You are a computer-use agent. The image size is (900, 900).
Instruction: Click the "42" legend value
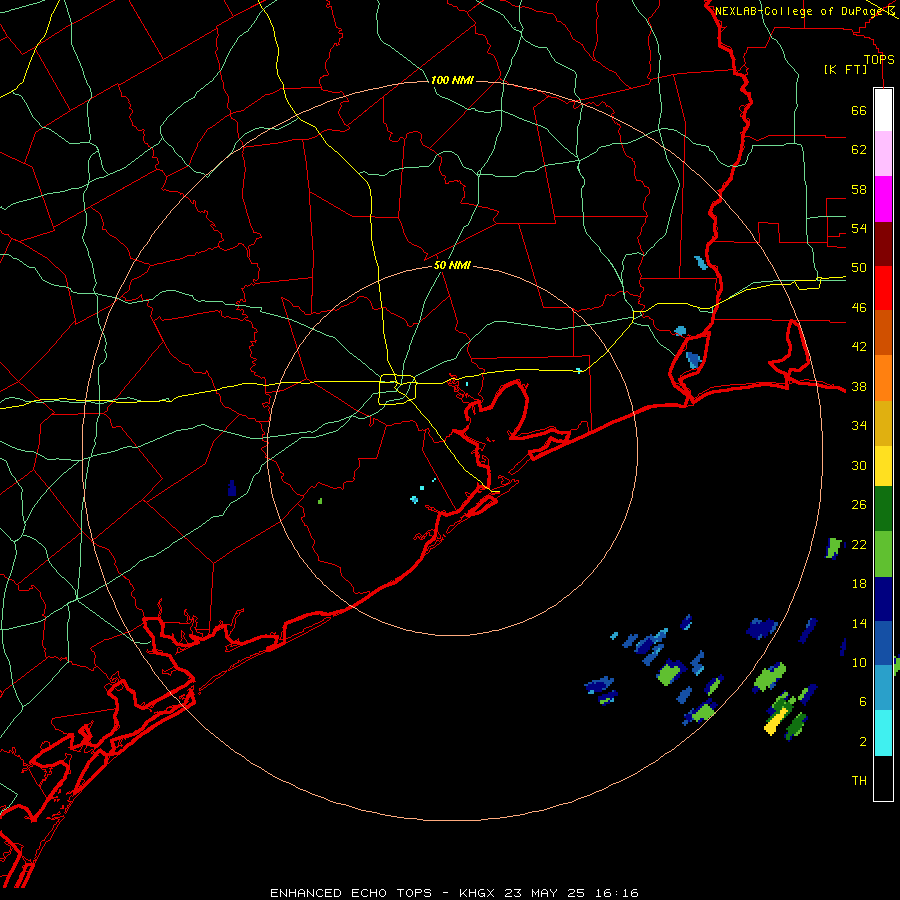859,347
